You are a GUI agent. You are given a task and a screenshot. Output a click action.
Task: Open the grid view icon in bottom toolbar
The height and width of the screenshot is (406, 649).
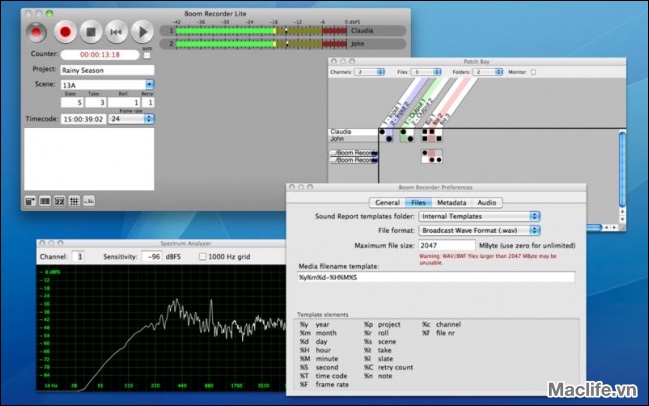[x=74, y=201]
